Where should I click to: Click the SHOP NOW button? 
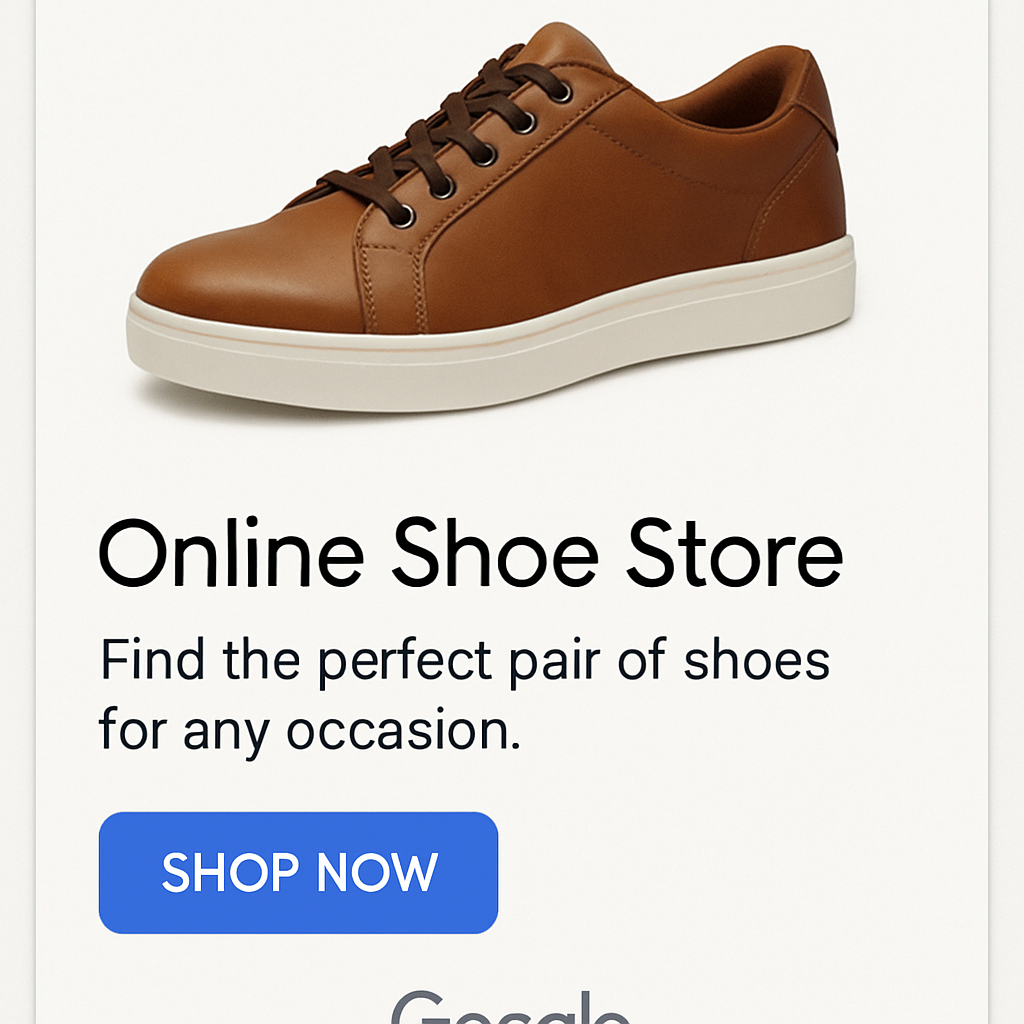298,872
